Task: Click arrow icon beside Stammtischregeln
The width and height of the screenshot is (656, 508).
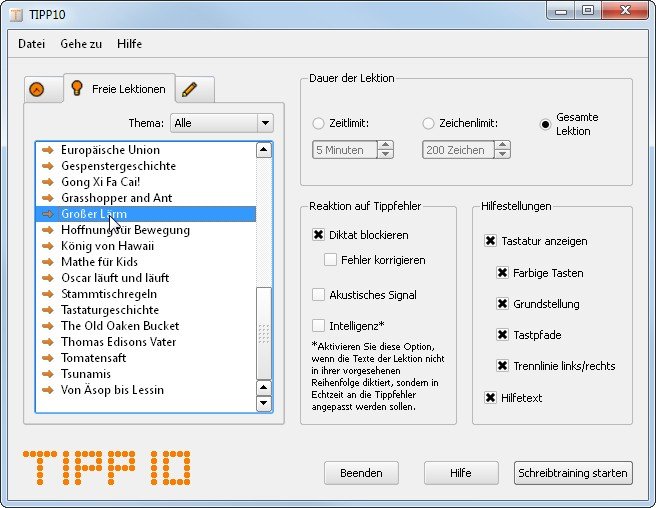Action: (x=48, y=294)
